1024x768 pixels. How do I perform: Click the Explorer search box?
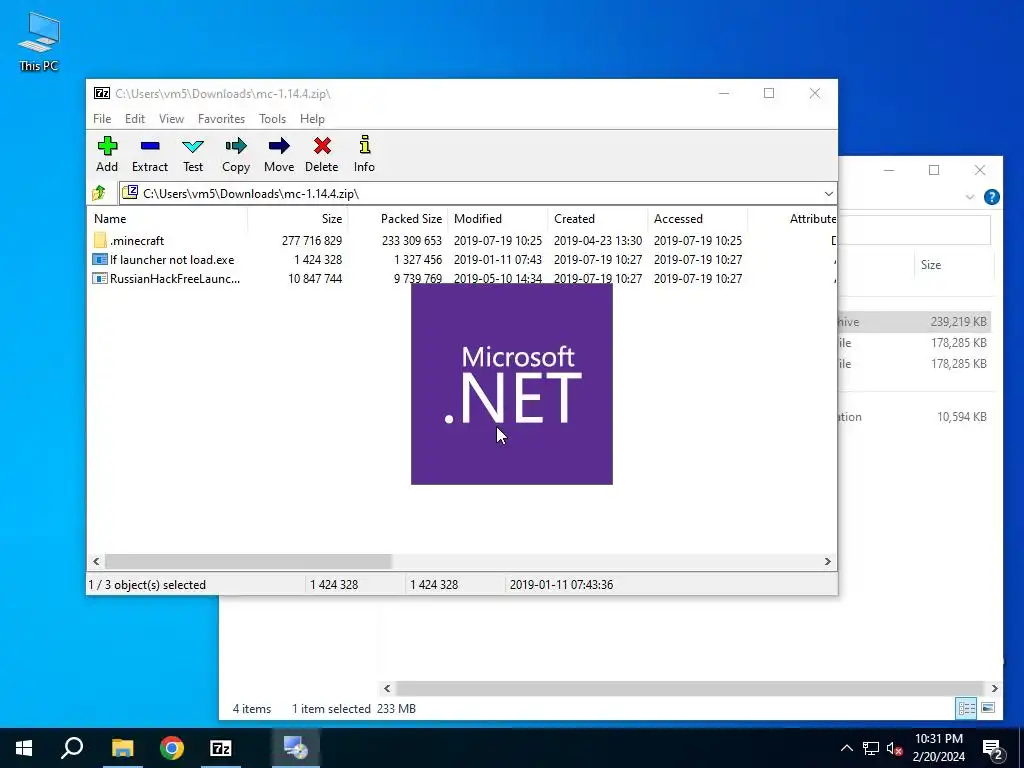point(914,230)
